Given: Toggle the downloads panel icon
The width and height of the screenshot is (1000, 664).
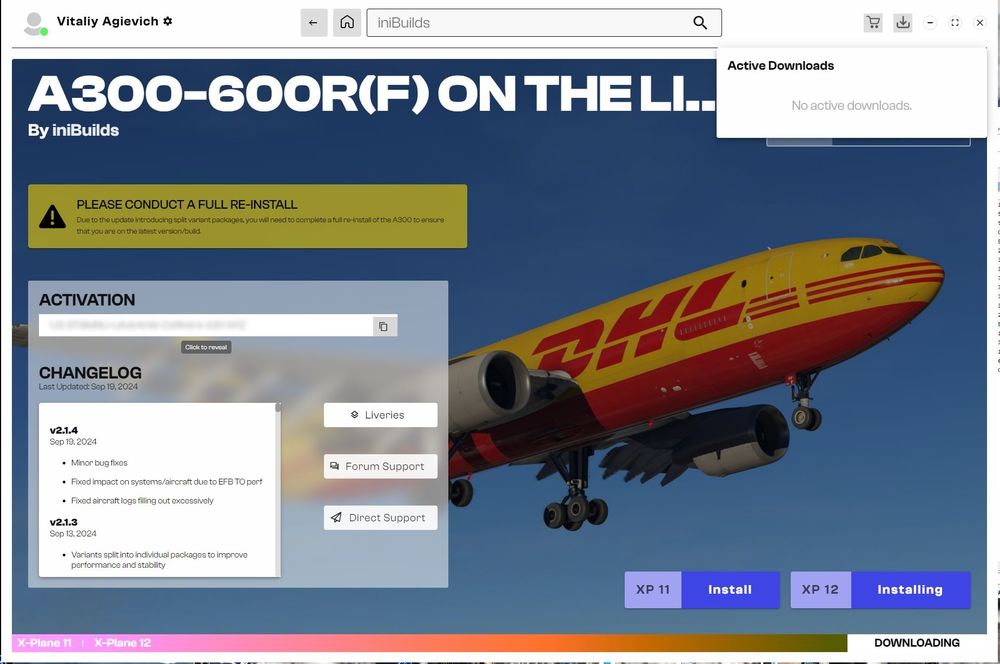Looking at the screenshot, I should pyautogui.click(x=903, y=23).
